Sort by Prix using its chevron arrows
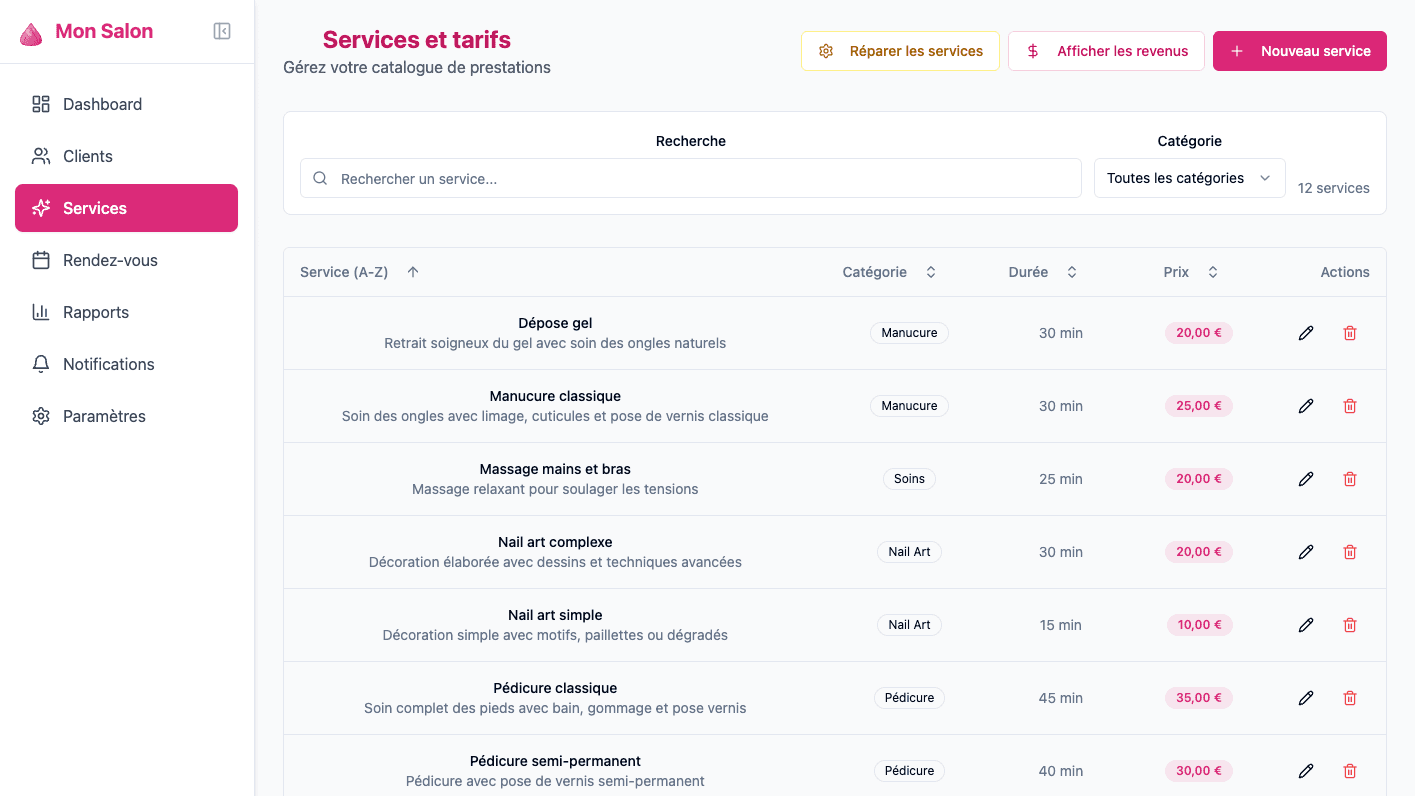 point(1212,271)
